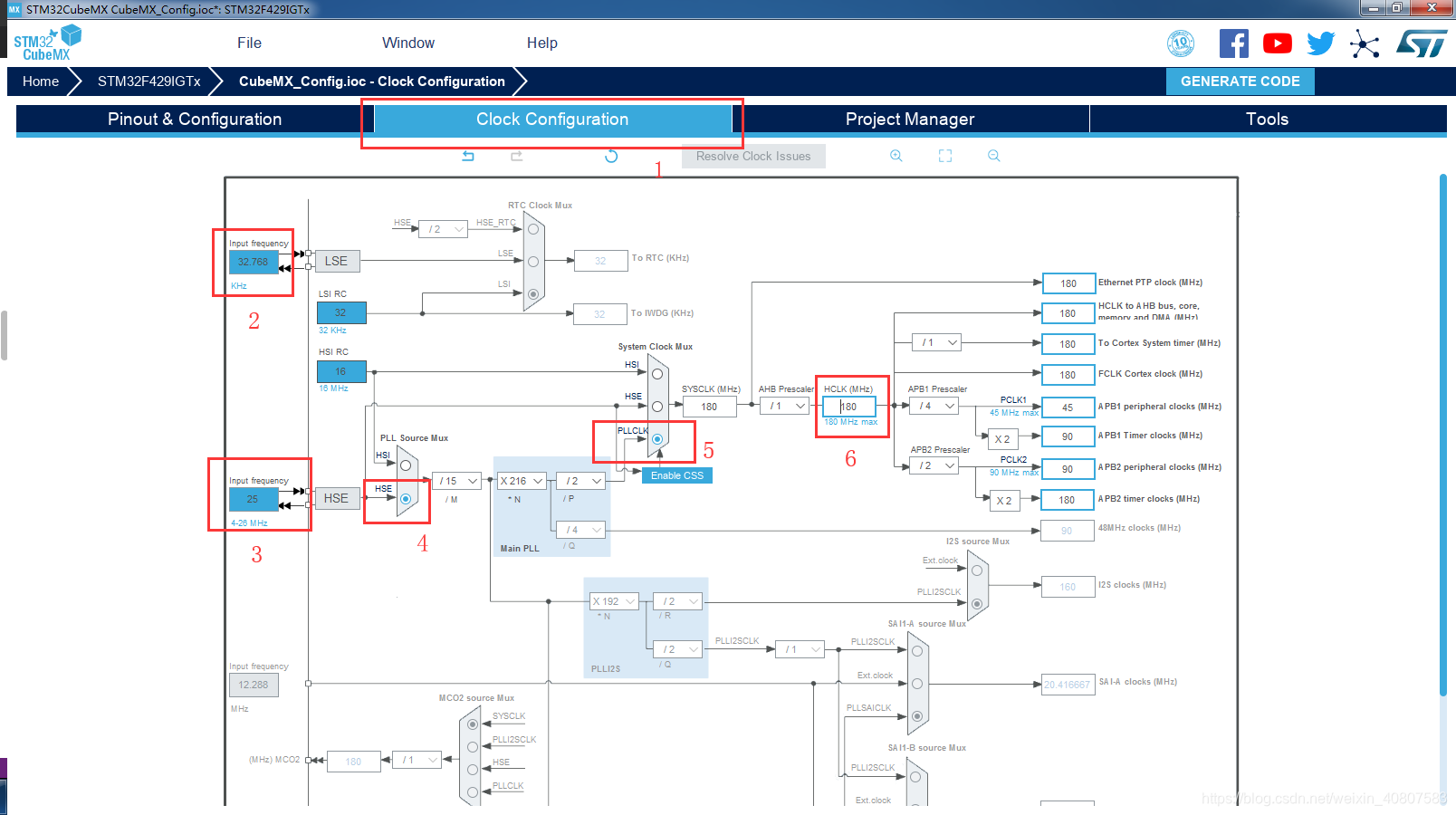Screen dimensions: 1456x815
Task: Click the undo arrow icon in clock toolbar
Action: click(468, 156)
